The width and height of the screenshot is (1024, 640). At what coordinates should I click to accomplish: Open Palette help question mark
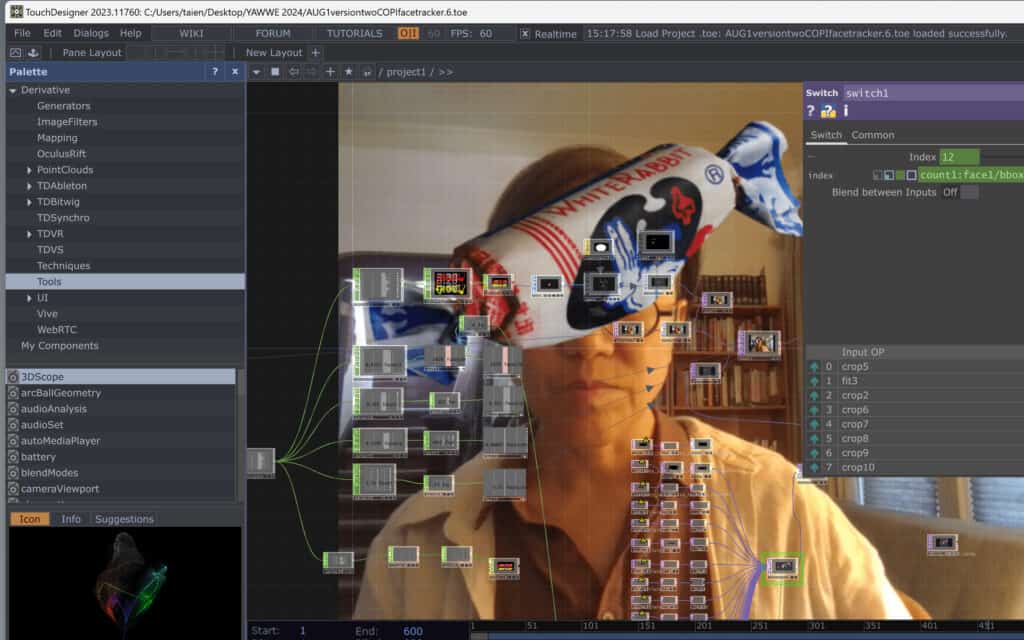215,72
